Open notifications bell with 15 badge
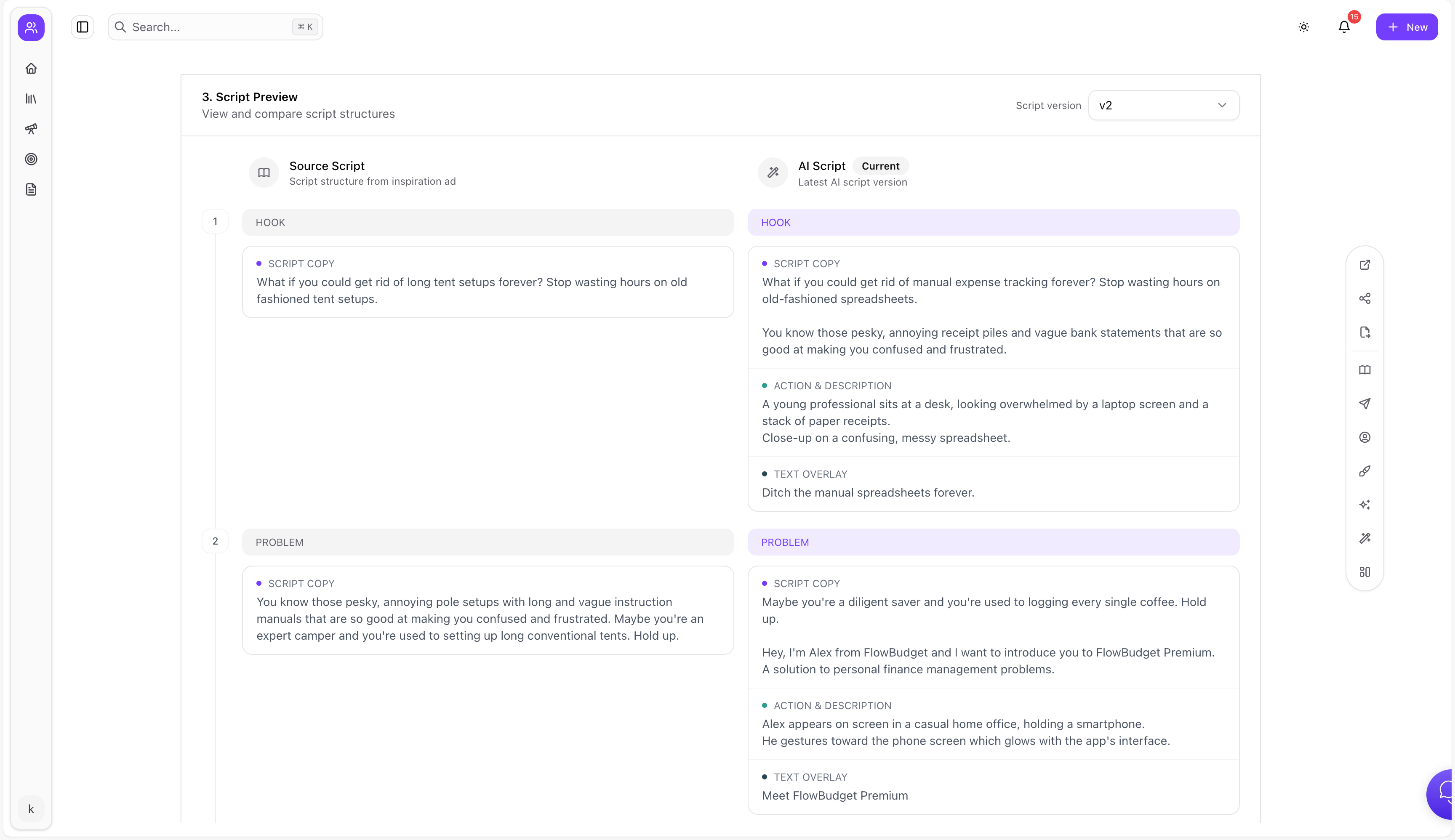The image size is (1455, 840). coord(1343,27)
